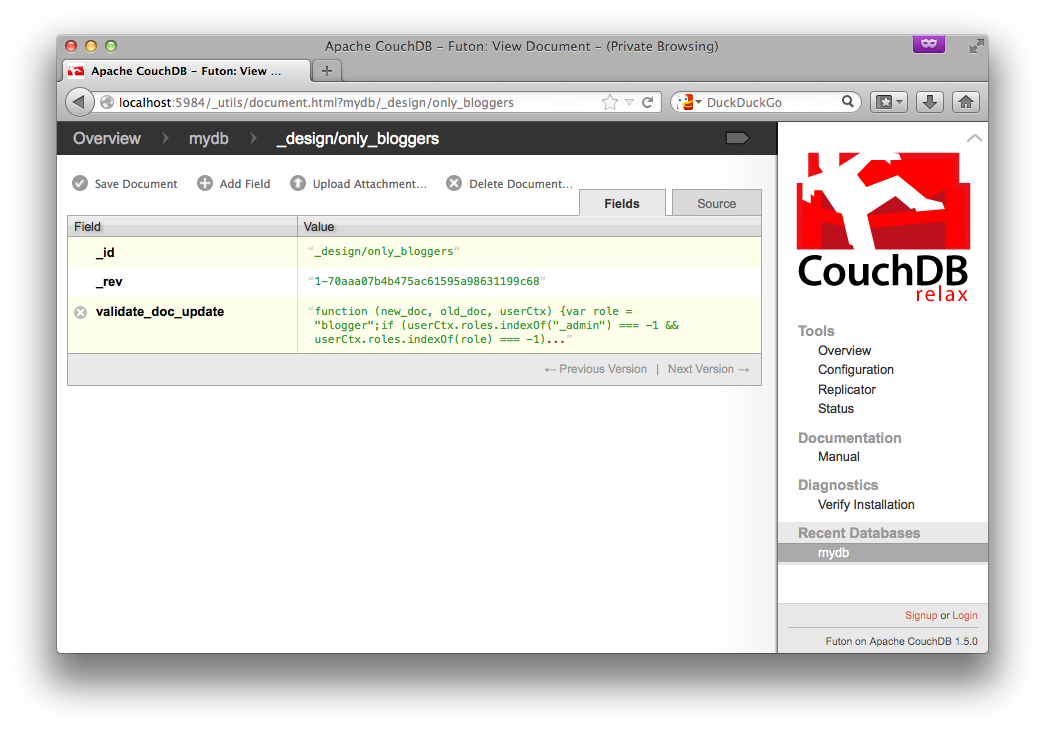Click the Save Document button
Screen dimensions: 1045x732
125,183
